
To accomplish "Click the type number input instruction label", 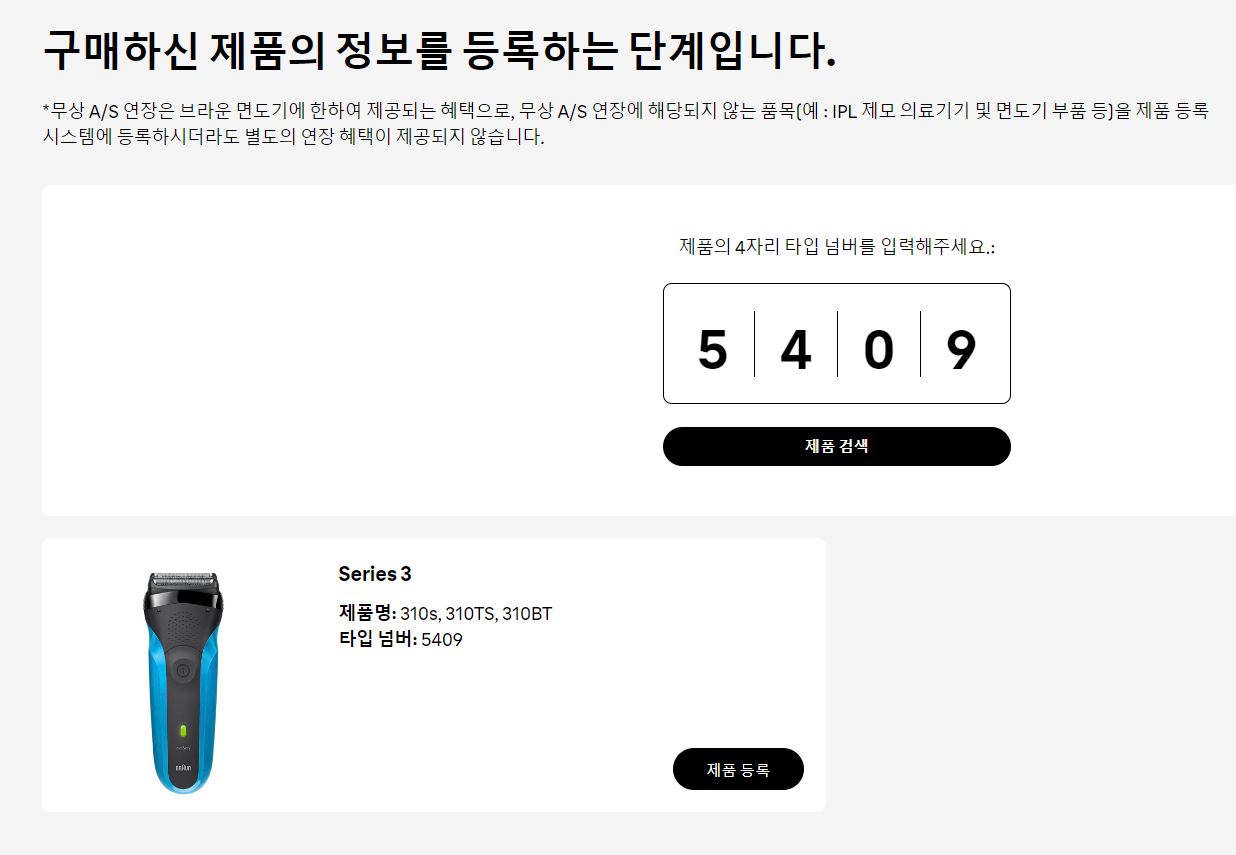I will coord(837,246).
